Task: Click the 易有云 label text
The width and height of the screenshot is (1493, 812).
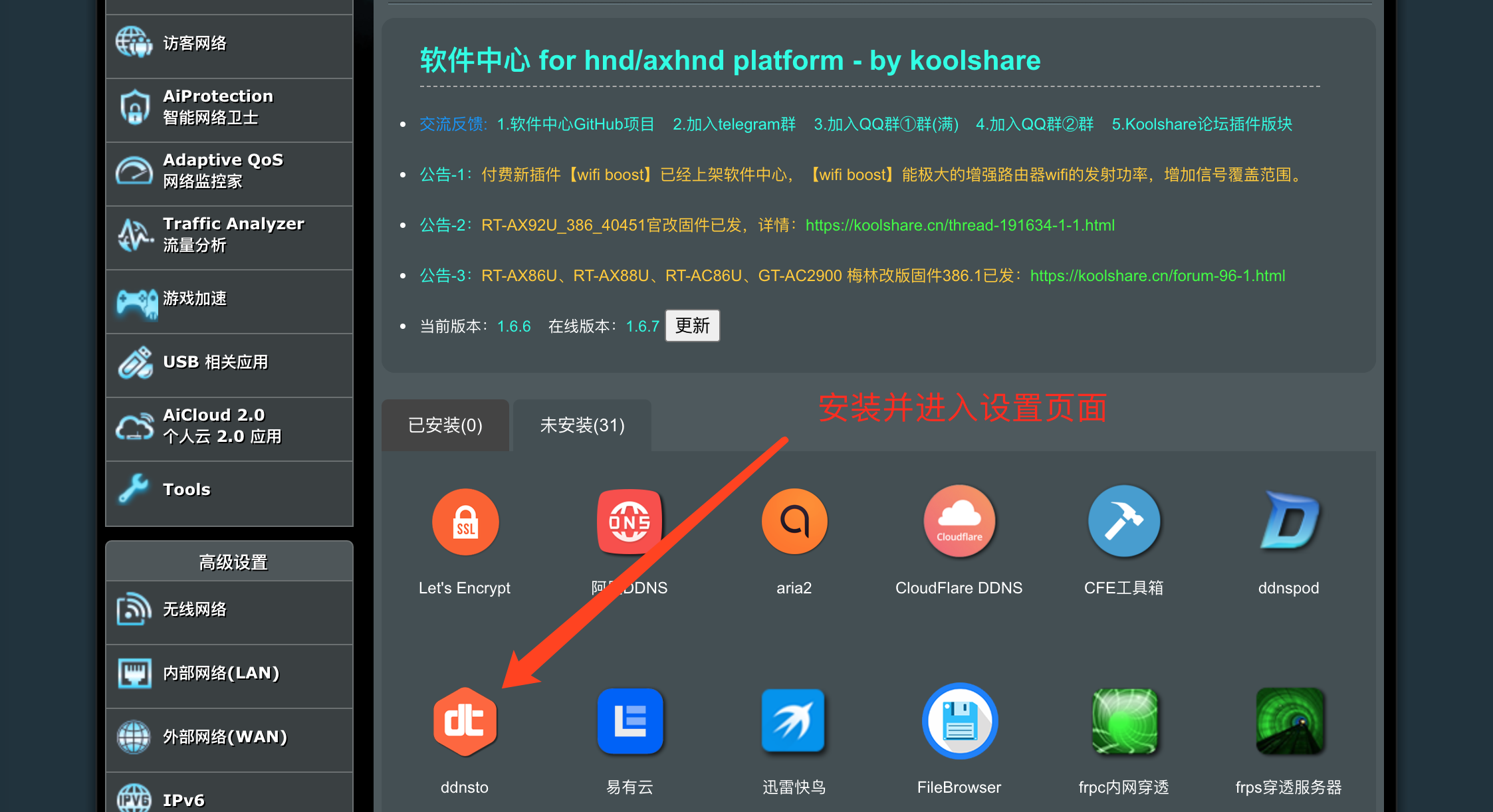Action: pos(630,787)
